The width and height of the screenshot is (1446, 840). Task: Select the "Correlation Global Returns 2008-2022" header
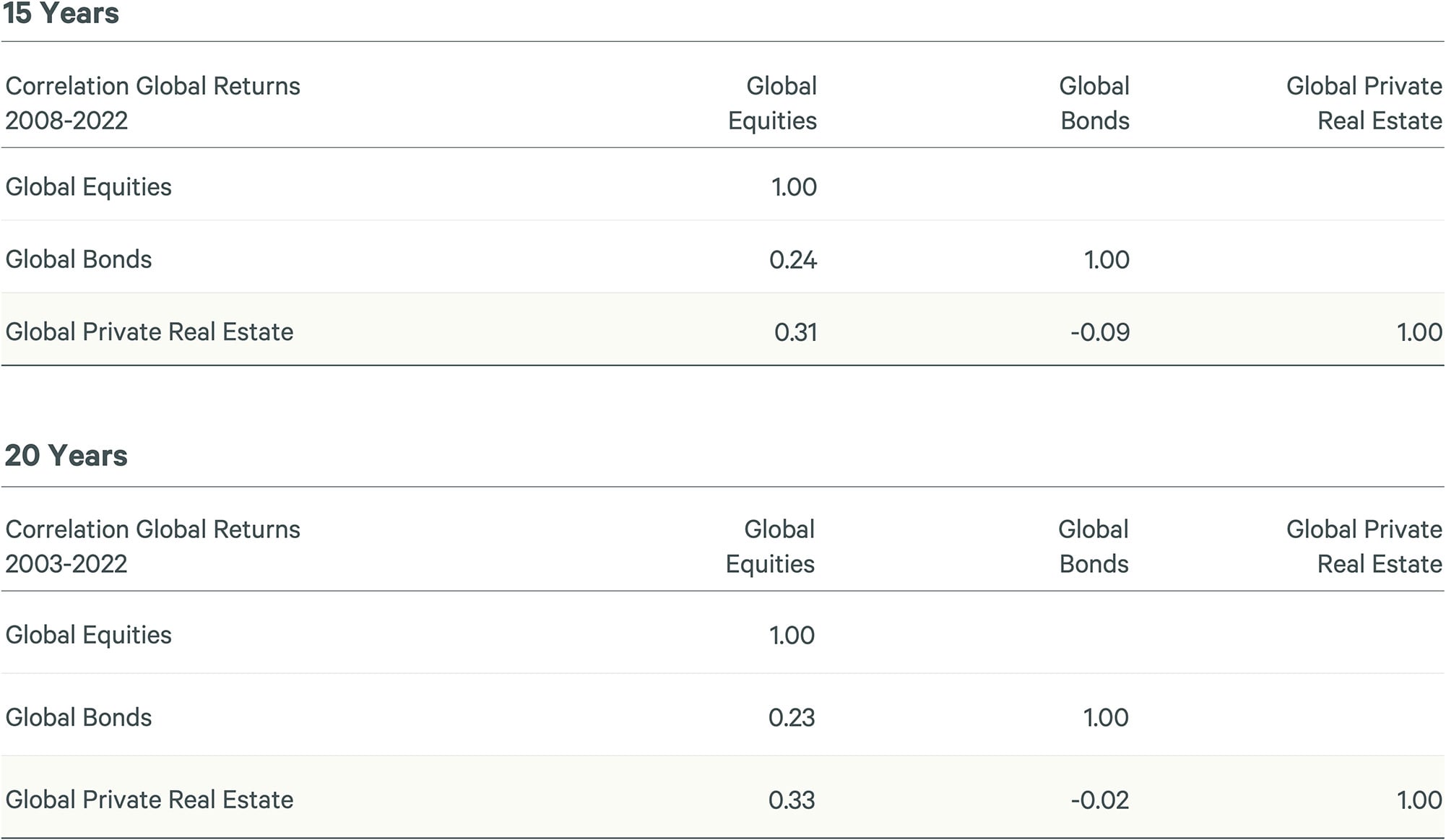tap(152, 103)
